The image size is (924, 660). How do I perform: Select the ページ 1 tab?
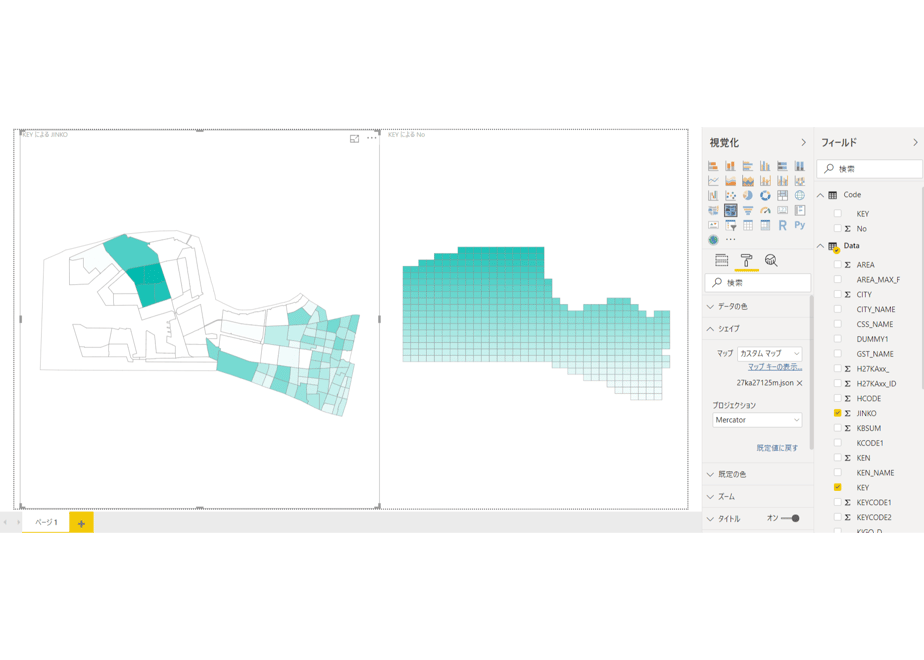point(46,523)
